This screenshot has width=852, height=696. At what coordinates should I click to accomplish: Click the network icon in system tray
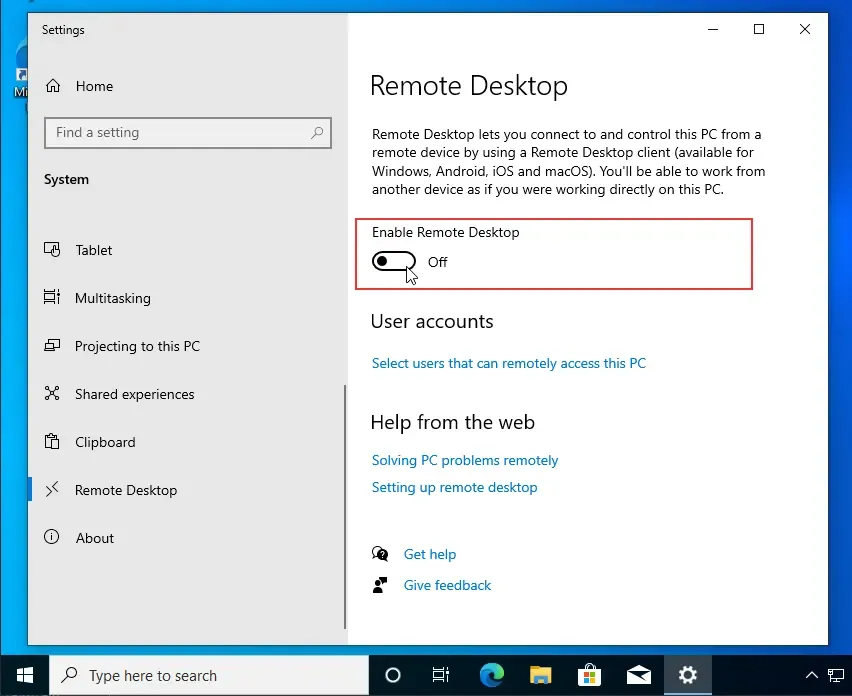click(836, 675)
